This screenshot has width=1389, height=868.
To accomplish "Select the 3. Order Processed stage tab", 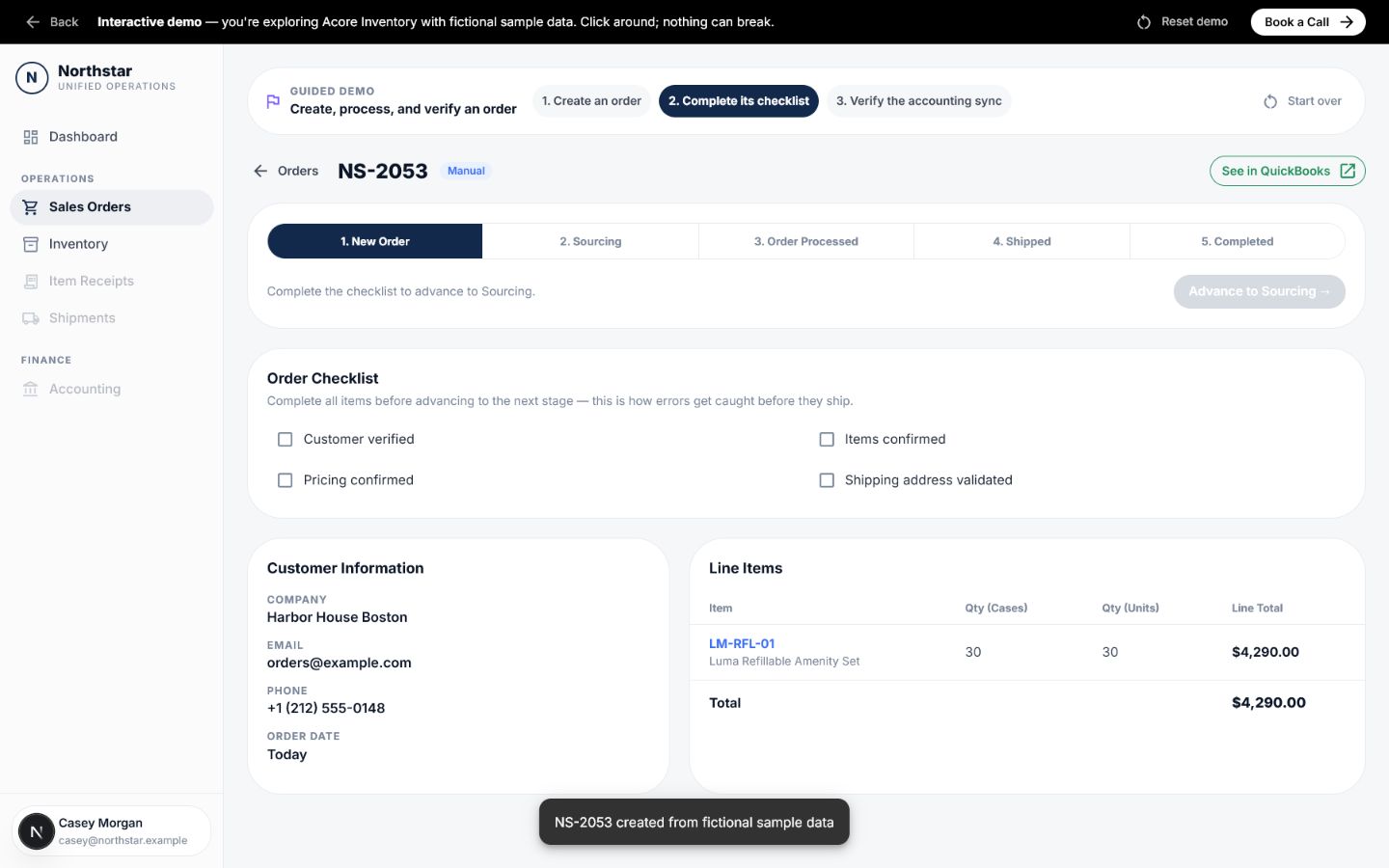I will tap(806, 241).
